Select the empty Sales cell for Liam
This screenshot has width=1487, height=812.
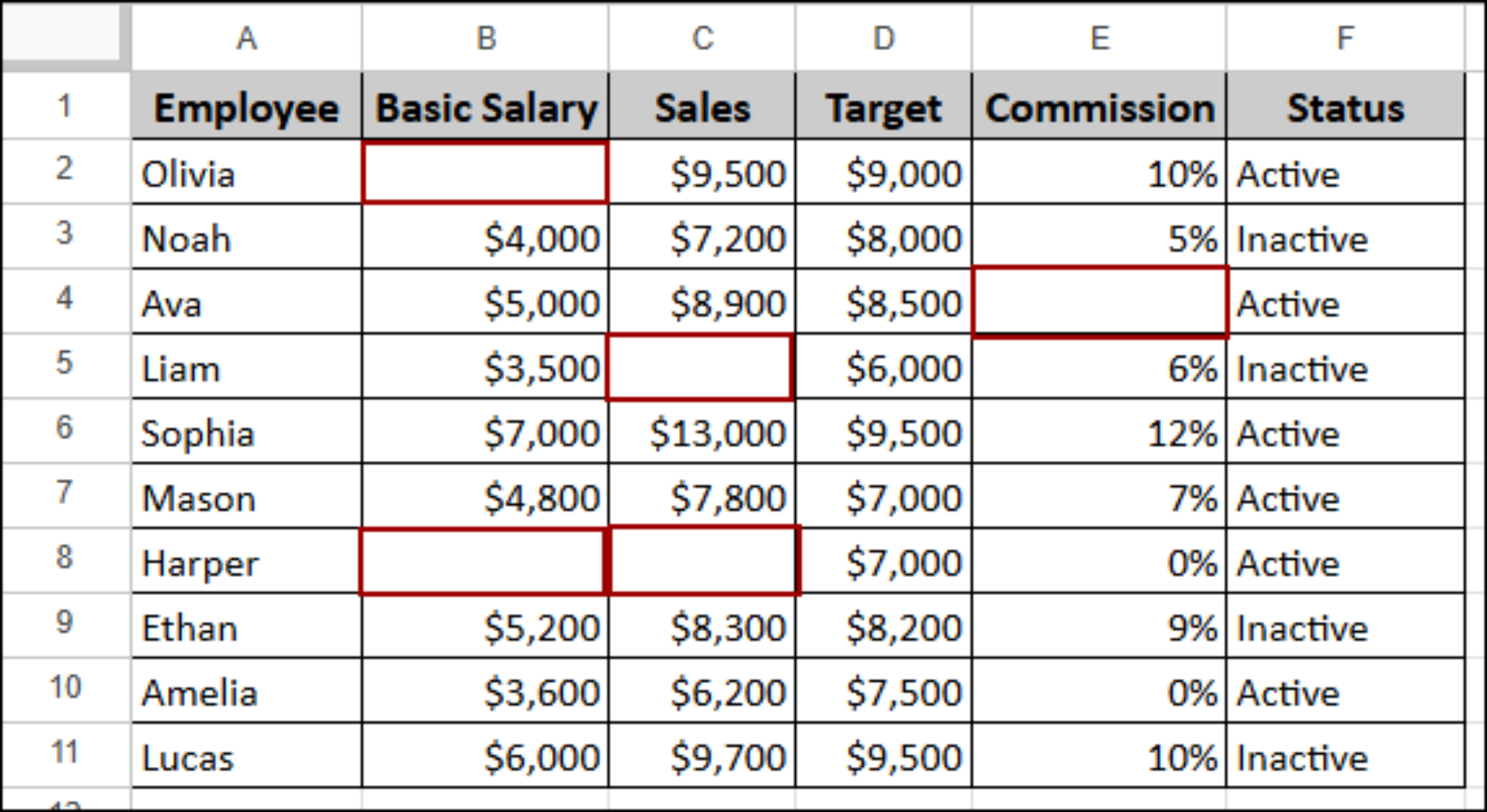tap(701, 368)
